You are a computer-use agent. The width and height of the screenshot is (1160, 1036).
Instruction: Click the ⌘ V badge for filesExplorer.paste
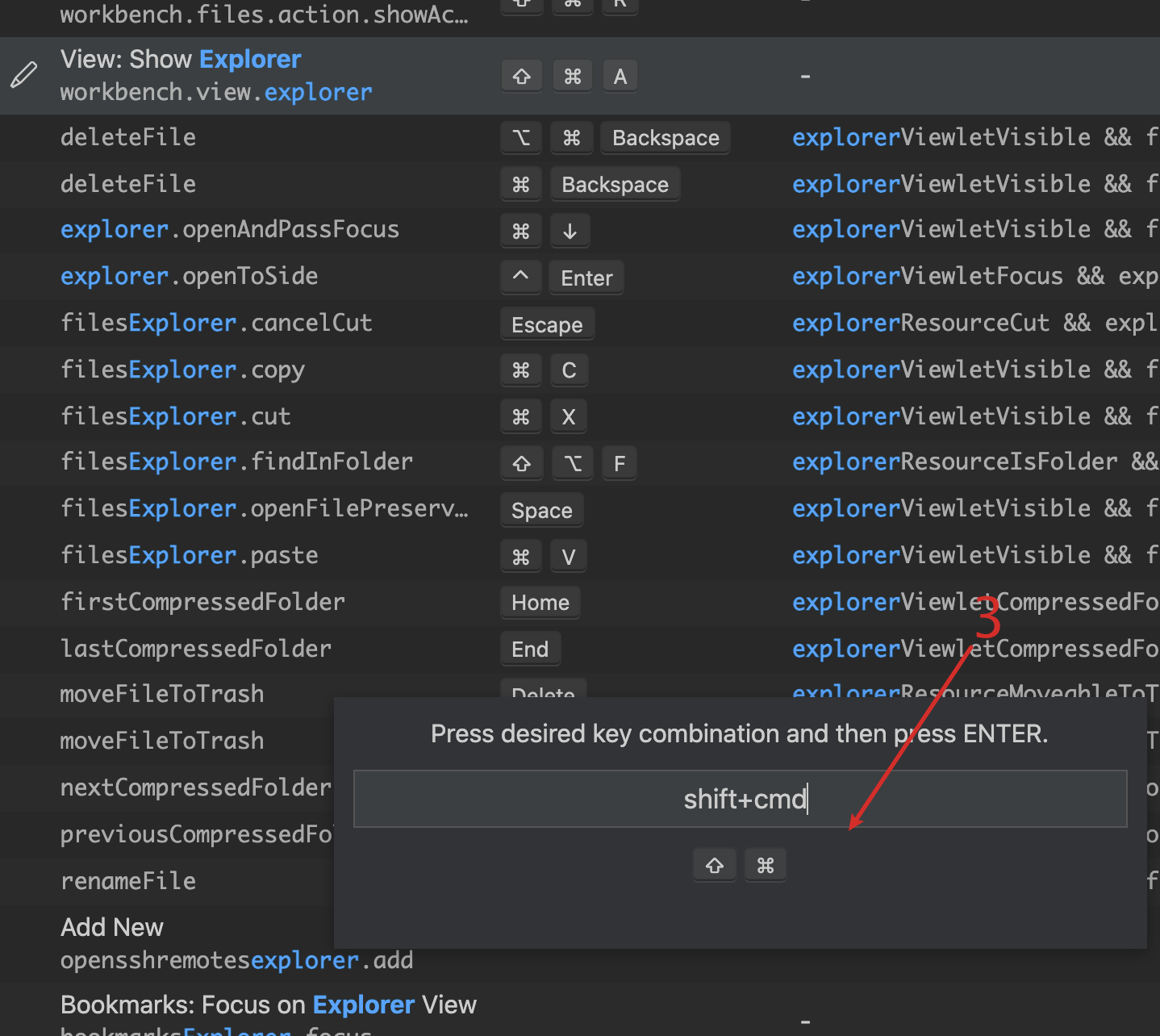(545, 555)
